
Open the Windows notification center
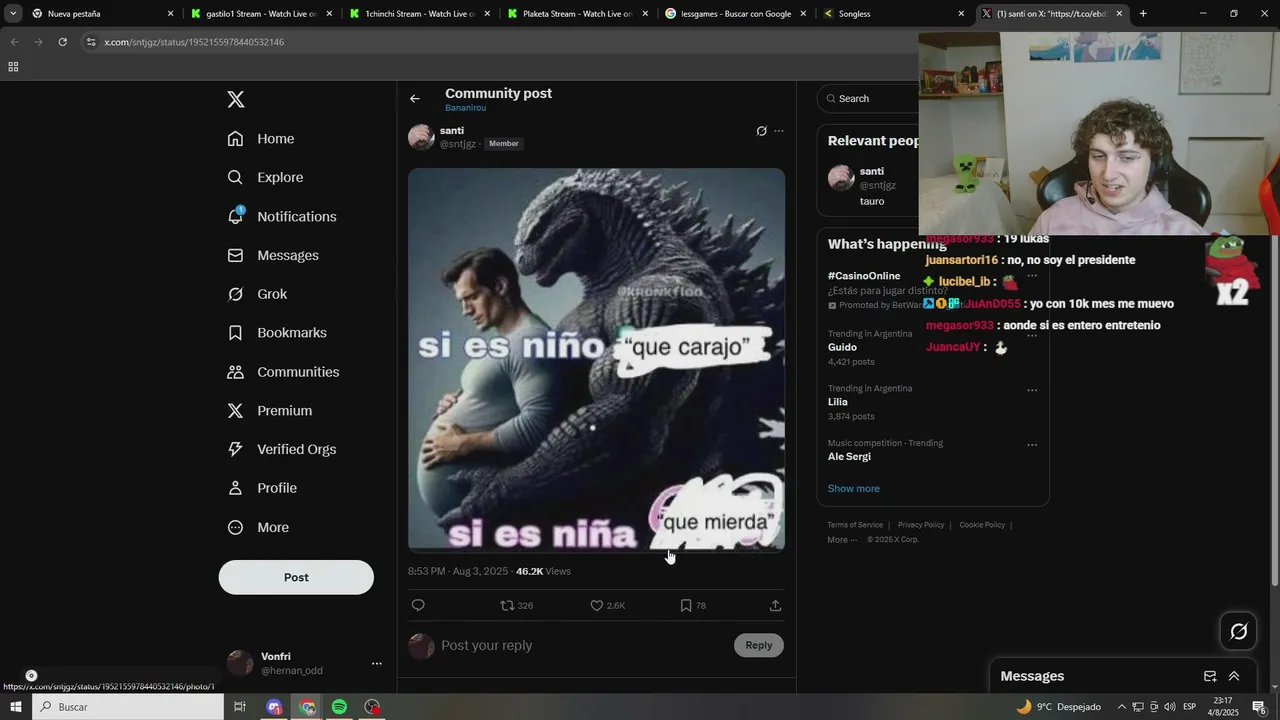coord(1259,707)
